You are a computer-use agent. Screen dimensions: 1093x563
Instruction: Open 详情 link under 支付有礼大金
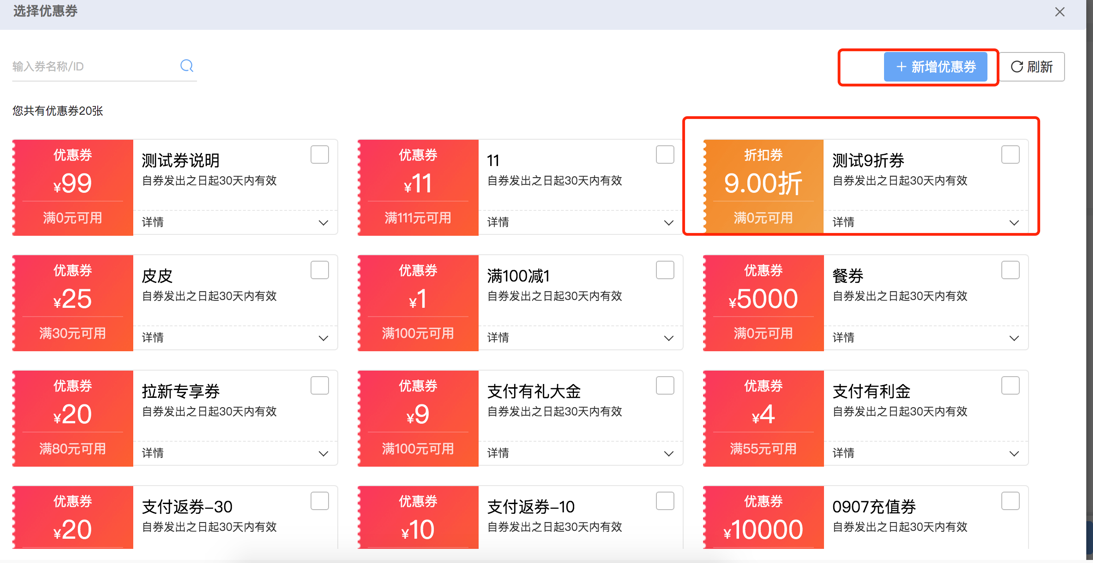(498, 453)
